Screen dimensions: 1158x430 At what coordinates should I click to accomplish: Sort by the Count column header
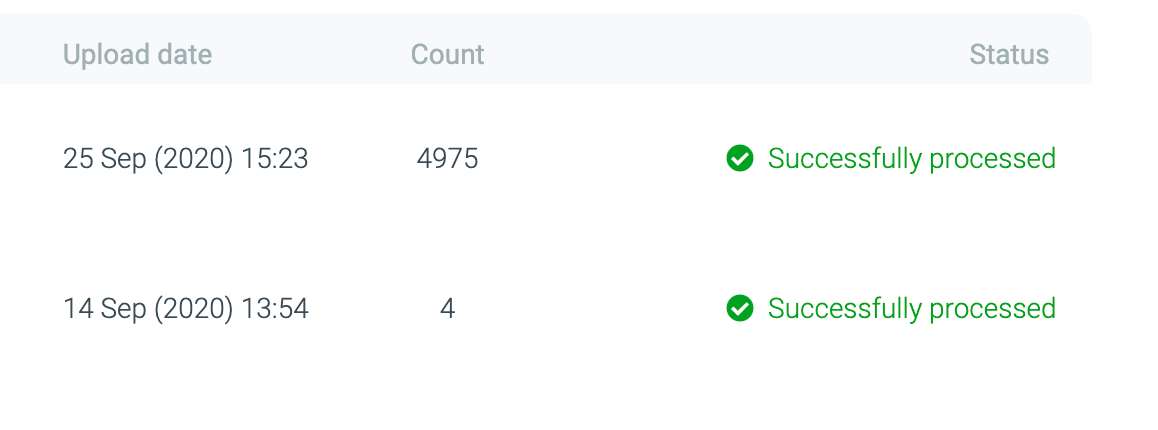[x=447, y=54]
